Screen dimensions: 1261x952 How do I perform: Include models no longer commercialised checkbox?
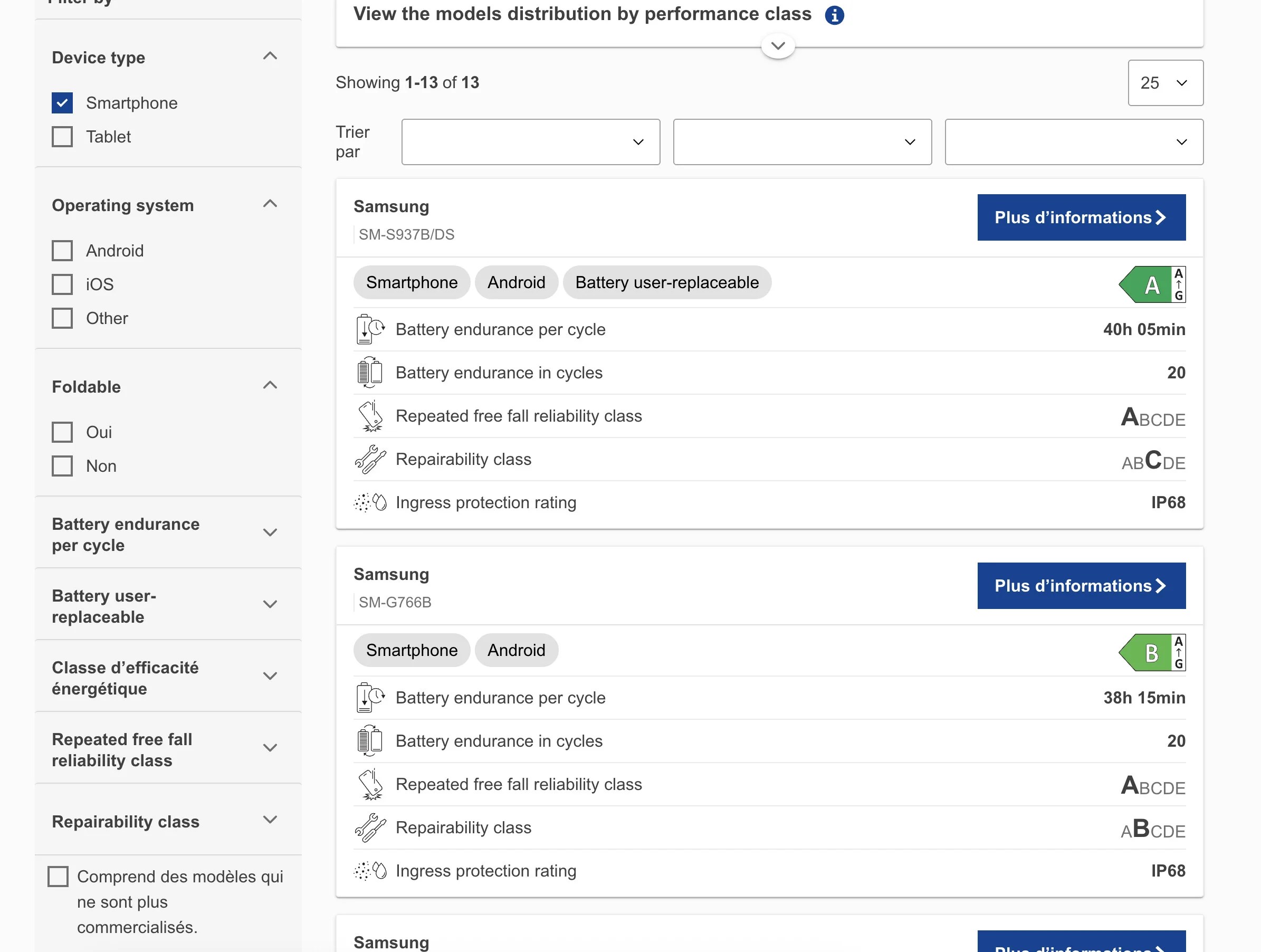pyautogui.click(x=58, y=877)
